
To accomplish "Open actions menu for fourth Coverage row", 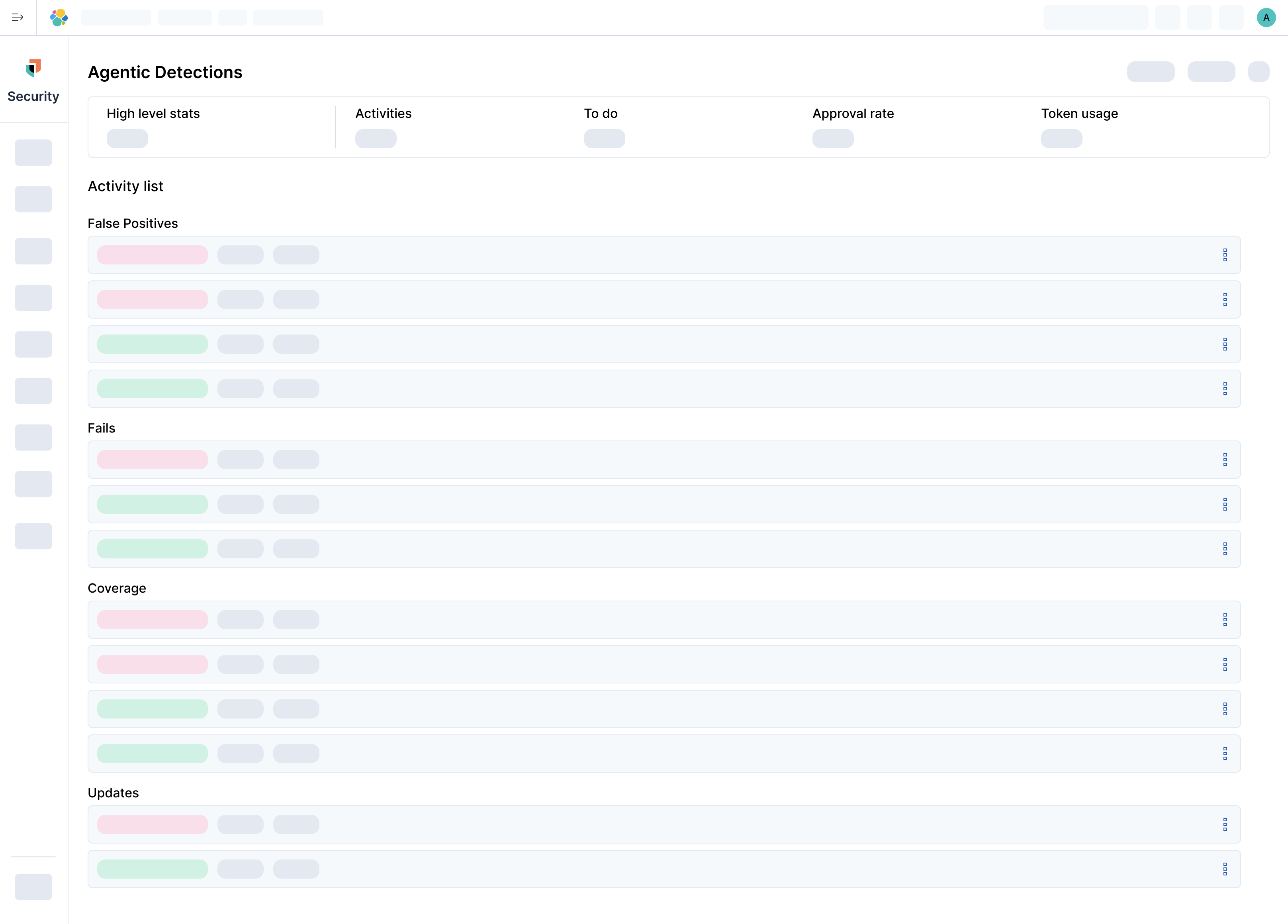I will [1224, 754].
